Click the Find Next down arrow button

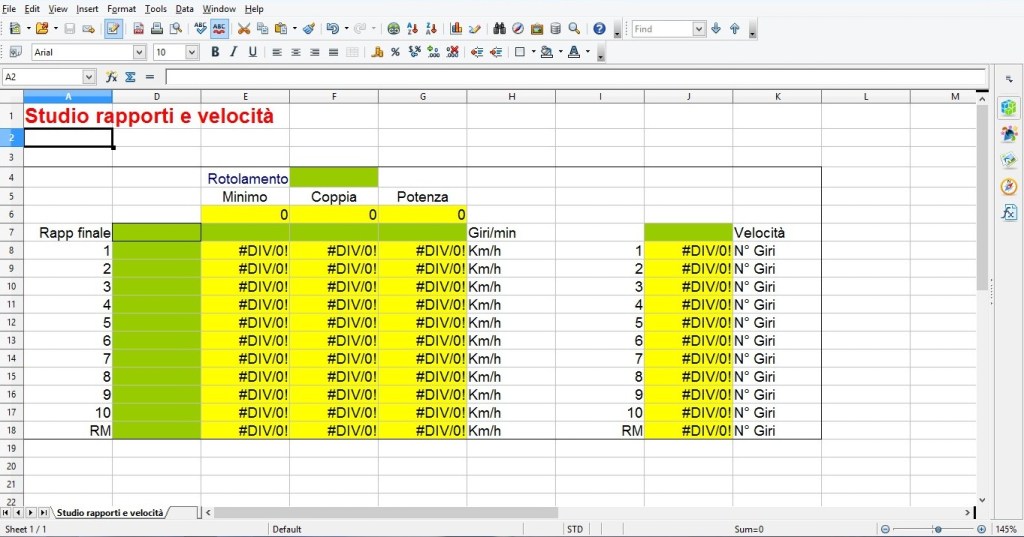[716, 29]
